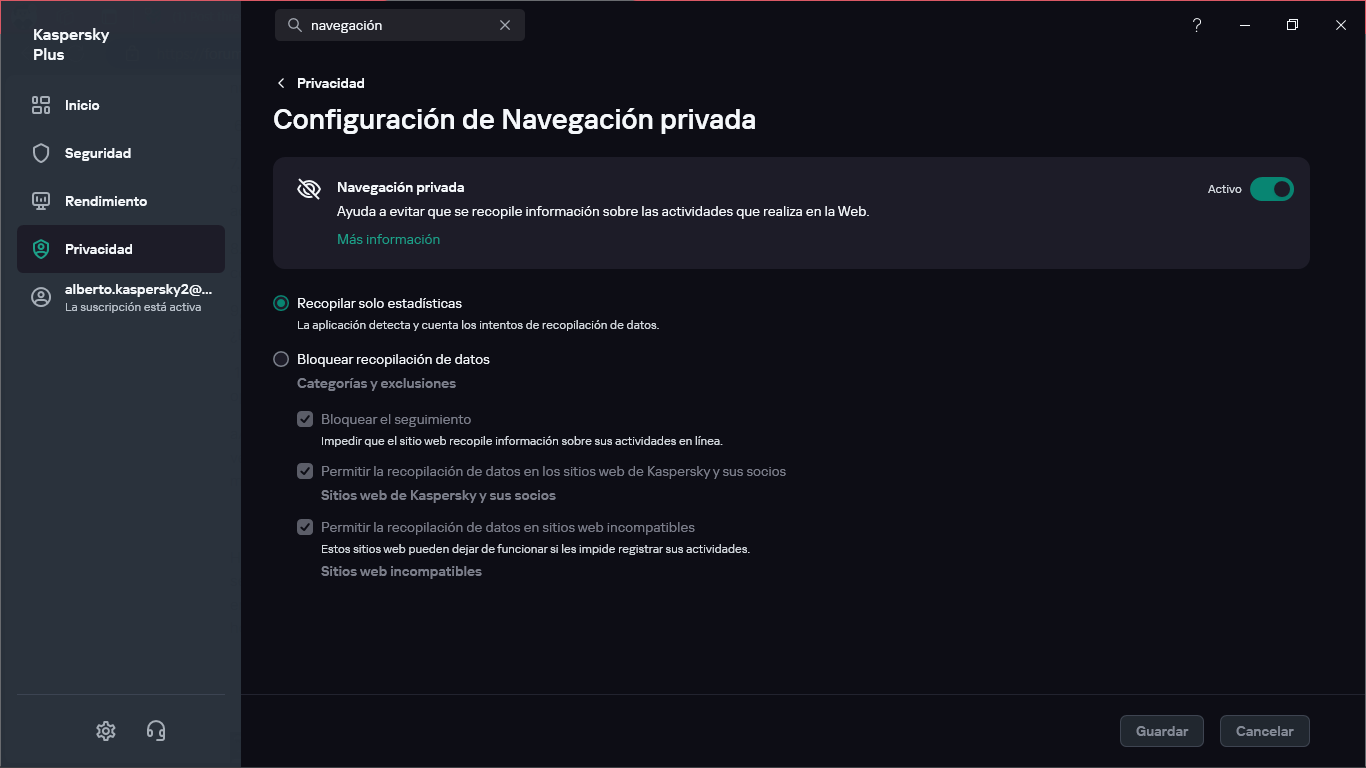Select the Seguridad shield icon

tap(41, 153)
